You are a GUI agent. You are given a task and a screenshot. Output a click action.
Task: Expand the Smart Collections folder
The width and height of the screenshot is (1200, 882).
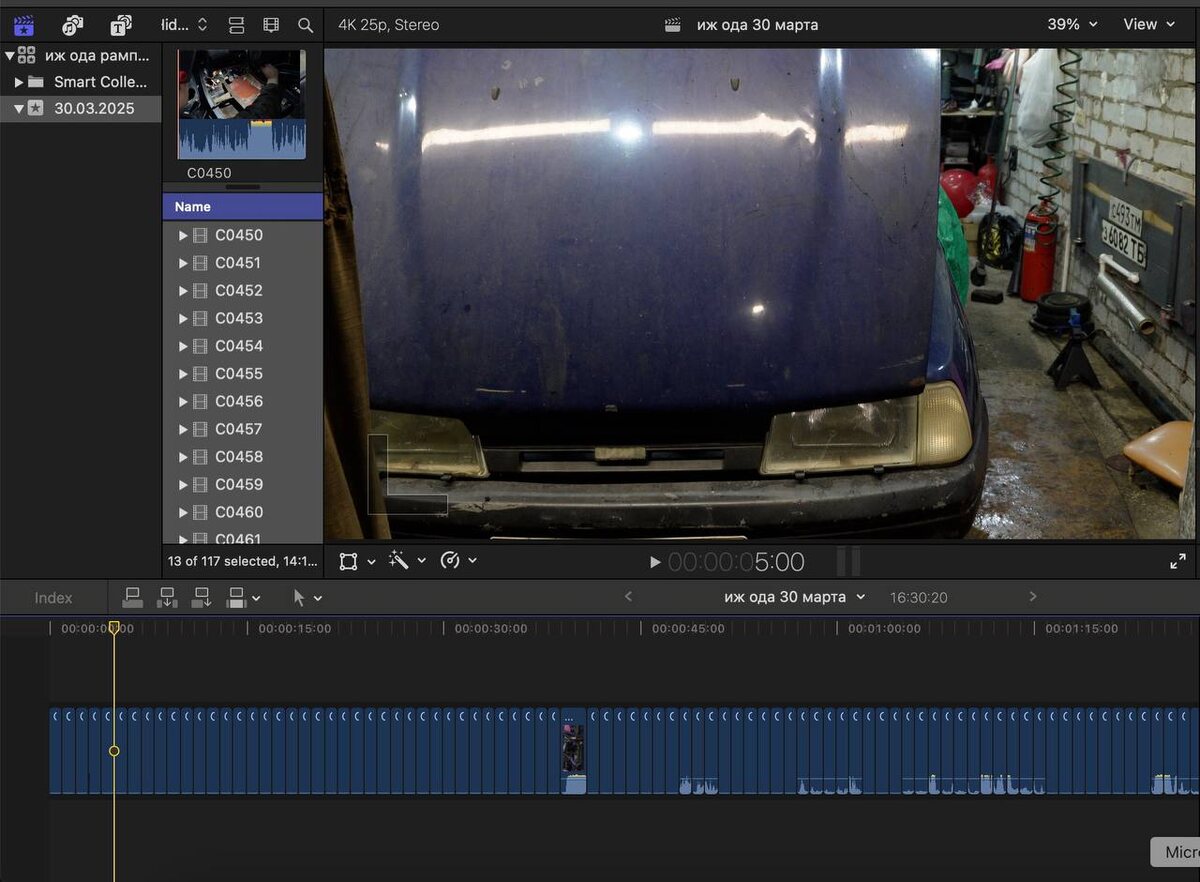click(x=19, y=82)
